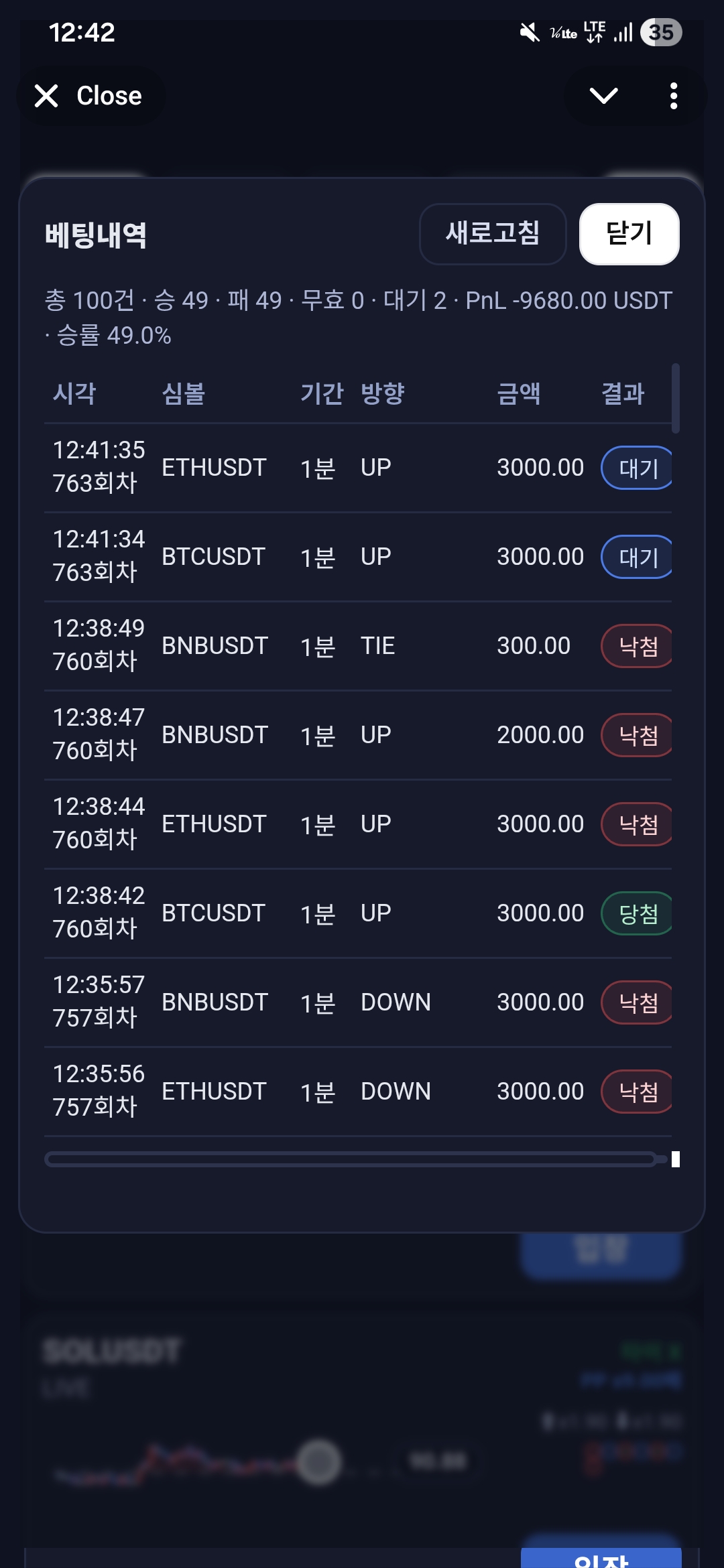Click the 금액 column header

518,393
